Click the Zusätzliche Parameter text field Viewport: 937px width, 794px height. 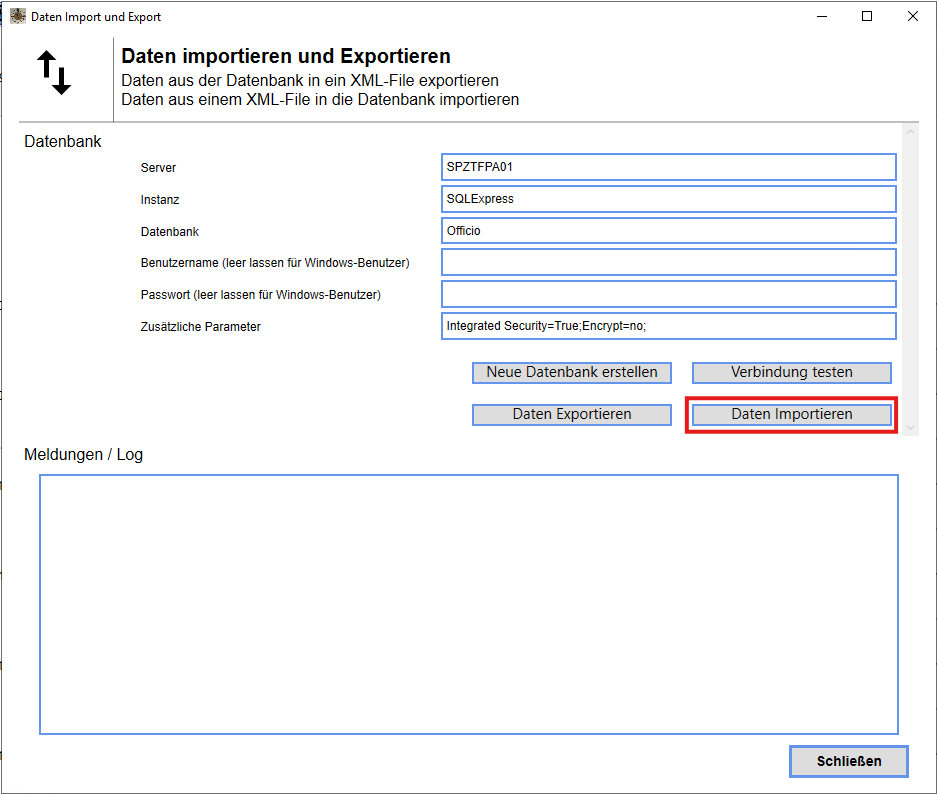[668, 327]
